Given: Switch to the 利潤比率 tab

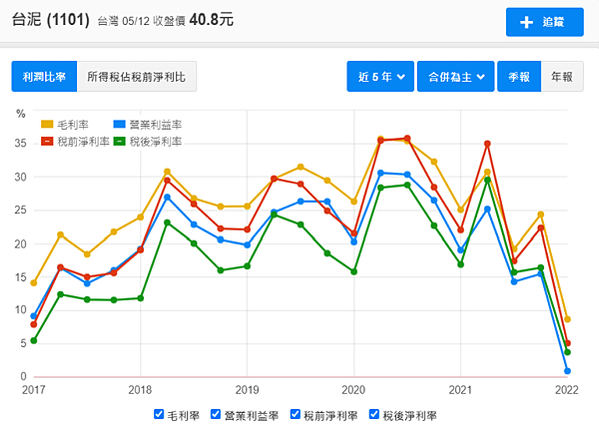Looking at the screenshot, I should 44,76.
